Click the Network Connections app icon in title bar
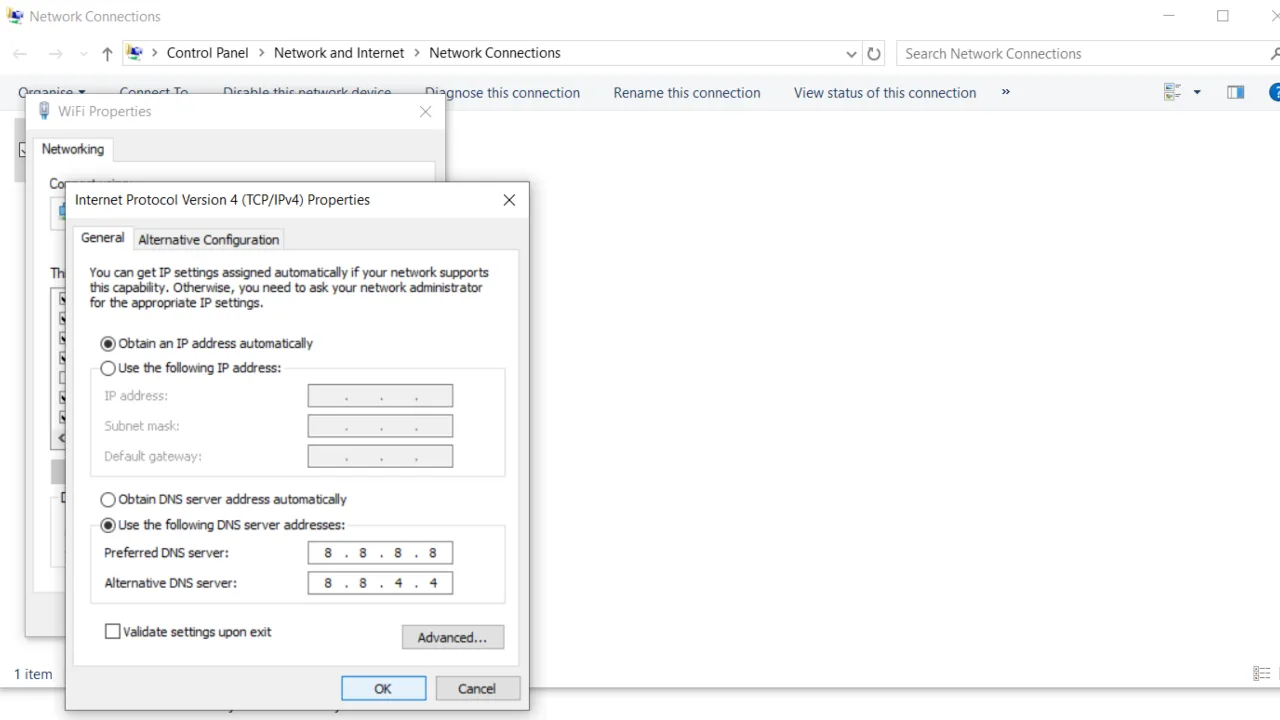The image size is (1280, 720). point(15,16)
